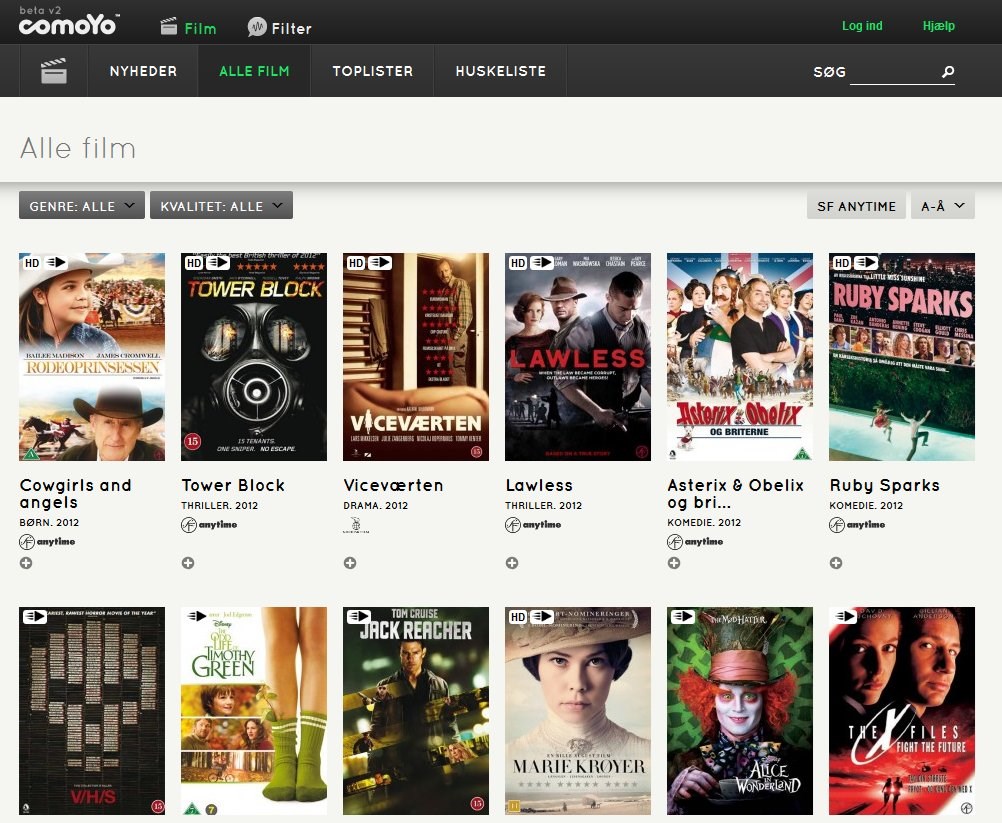Click the Viceværten title link
1002x823 pixels.
tap(393, 485)
